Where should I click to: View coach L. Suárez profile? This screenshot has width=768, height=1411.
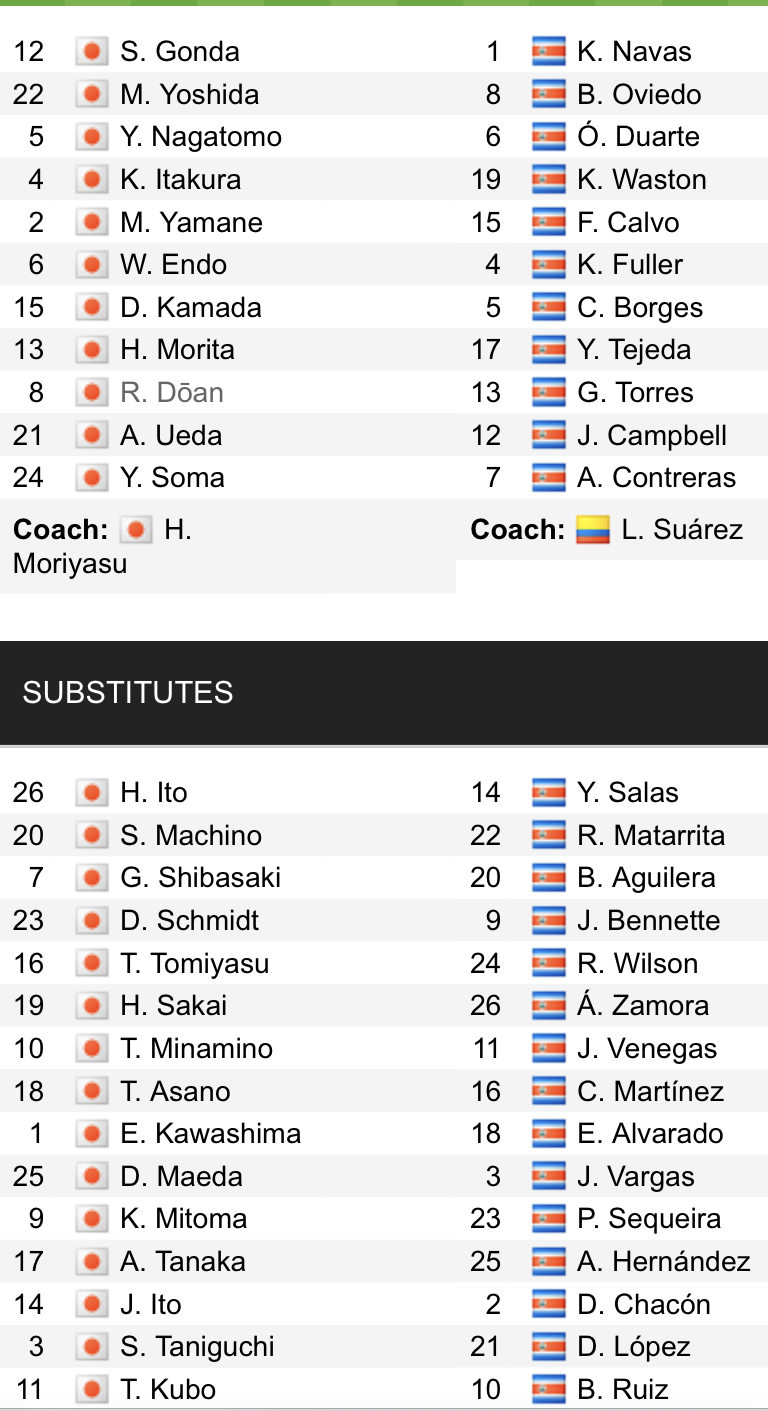coord(681,529)
